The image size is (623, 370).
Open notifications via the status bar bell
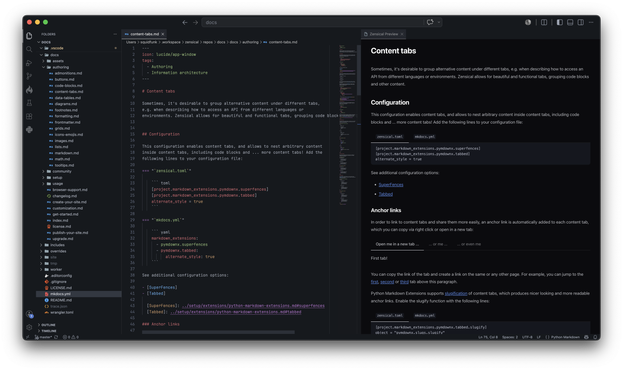click(595, 337)
